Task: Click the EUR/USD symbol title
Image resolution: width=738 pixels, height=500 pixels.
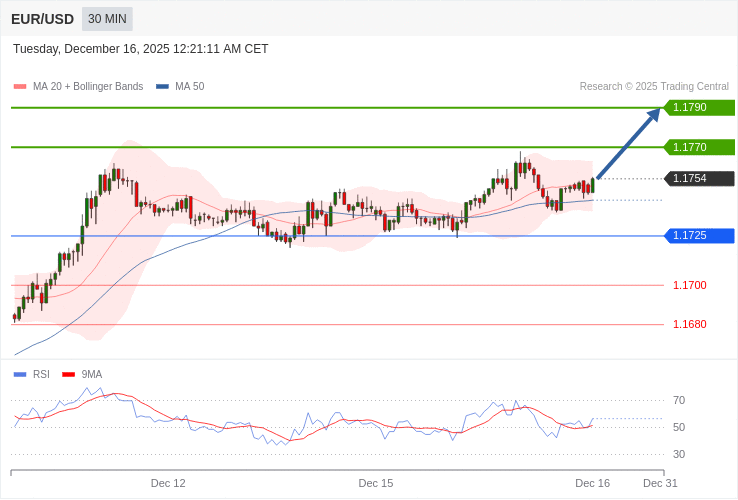Action: click(x=42, y=19)
